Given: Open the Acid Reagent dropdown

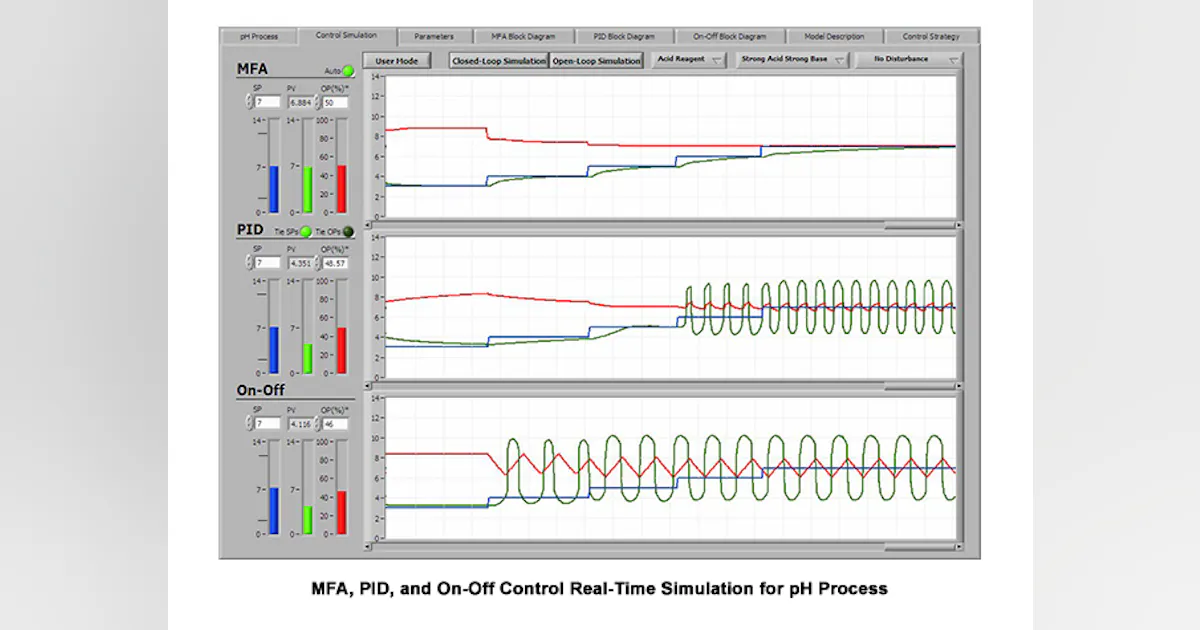Looking at the screenshot, I should [x=689, y=60].
